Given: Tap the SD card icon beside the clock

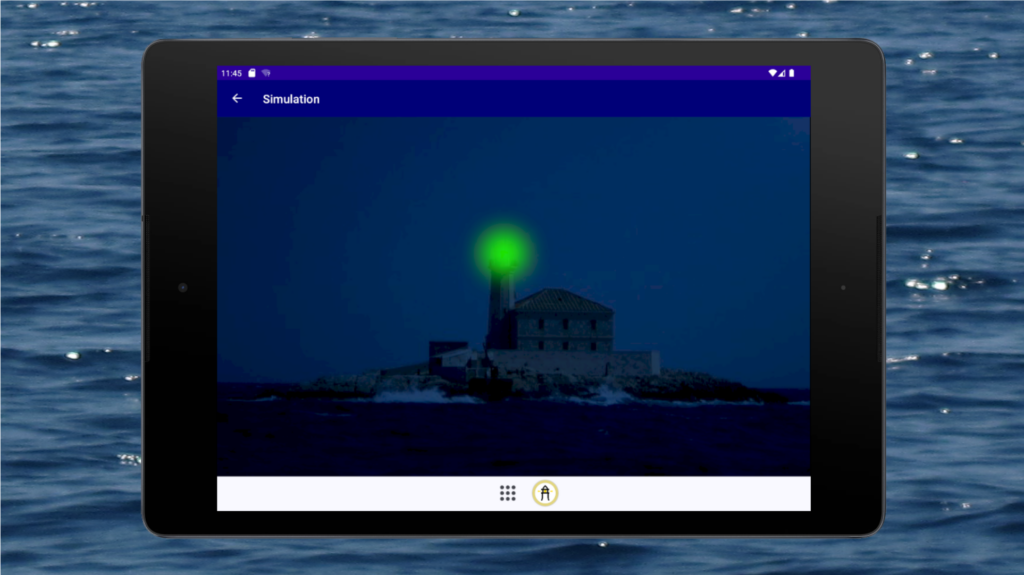Looking at the screenshot, I should click(x=253, y=73).
